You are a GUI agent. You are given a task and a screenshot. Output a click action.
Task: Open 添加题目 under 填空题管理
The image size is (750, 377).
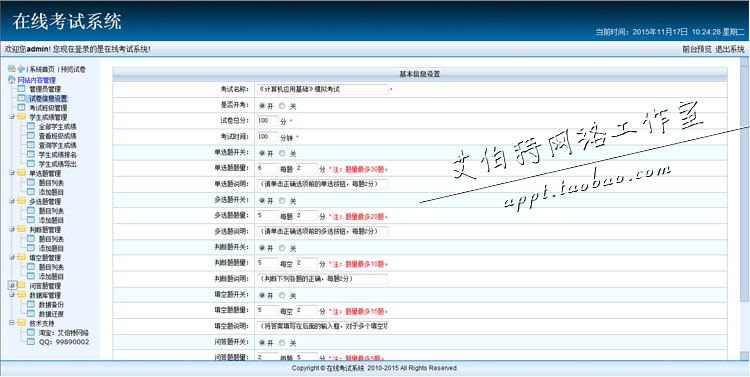pos(51,277)
